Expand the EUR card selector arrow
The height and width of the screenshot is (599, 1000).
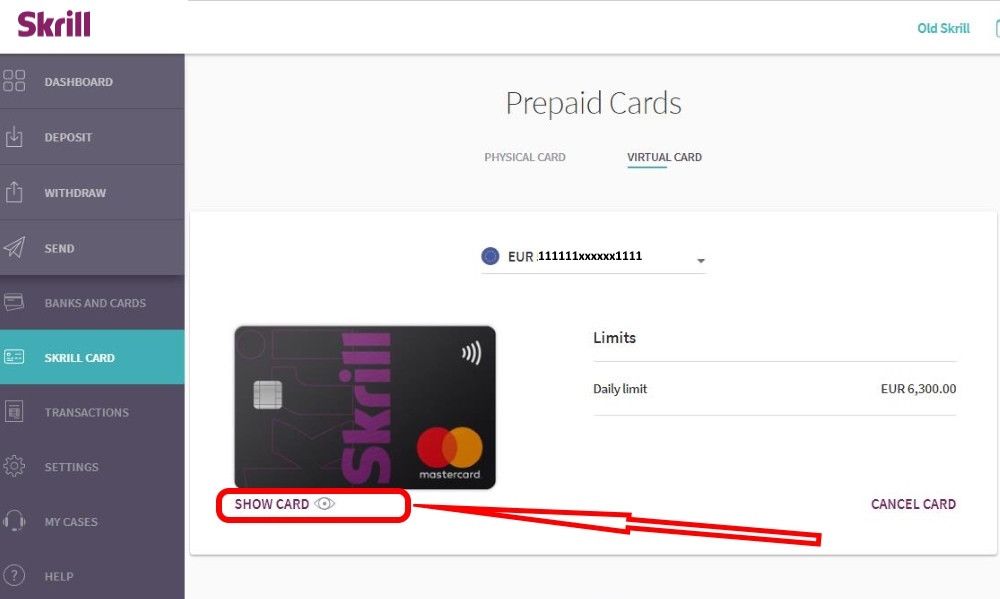pyautogui.click(x=701, y=260)
